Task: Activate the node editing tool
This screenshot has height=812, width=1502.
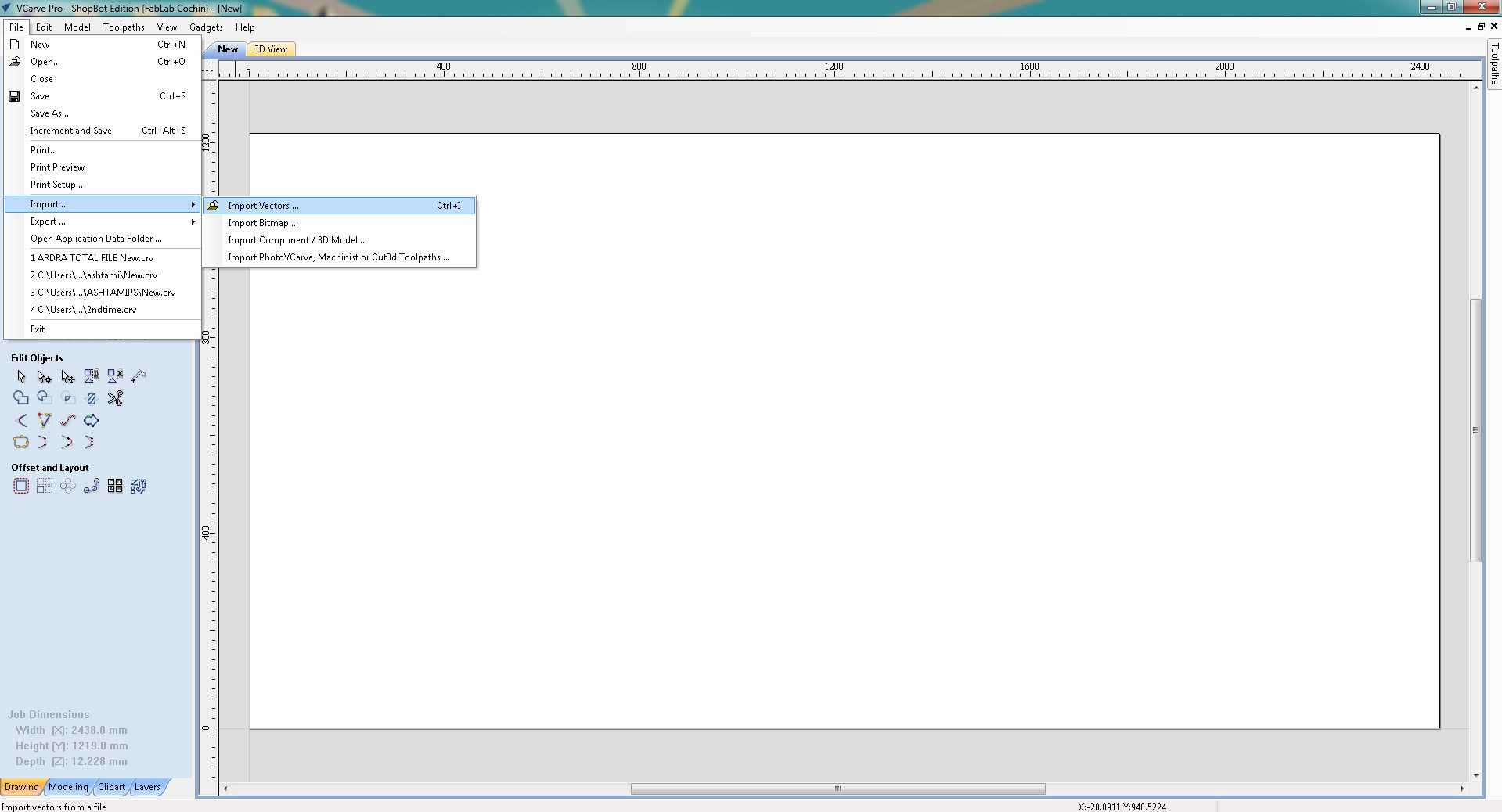Action: 44,376
